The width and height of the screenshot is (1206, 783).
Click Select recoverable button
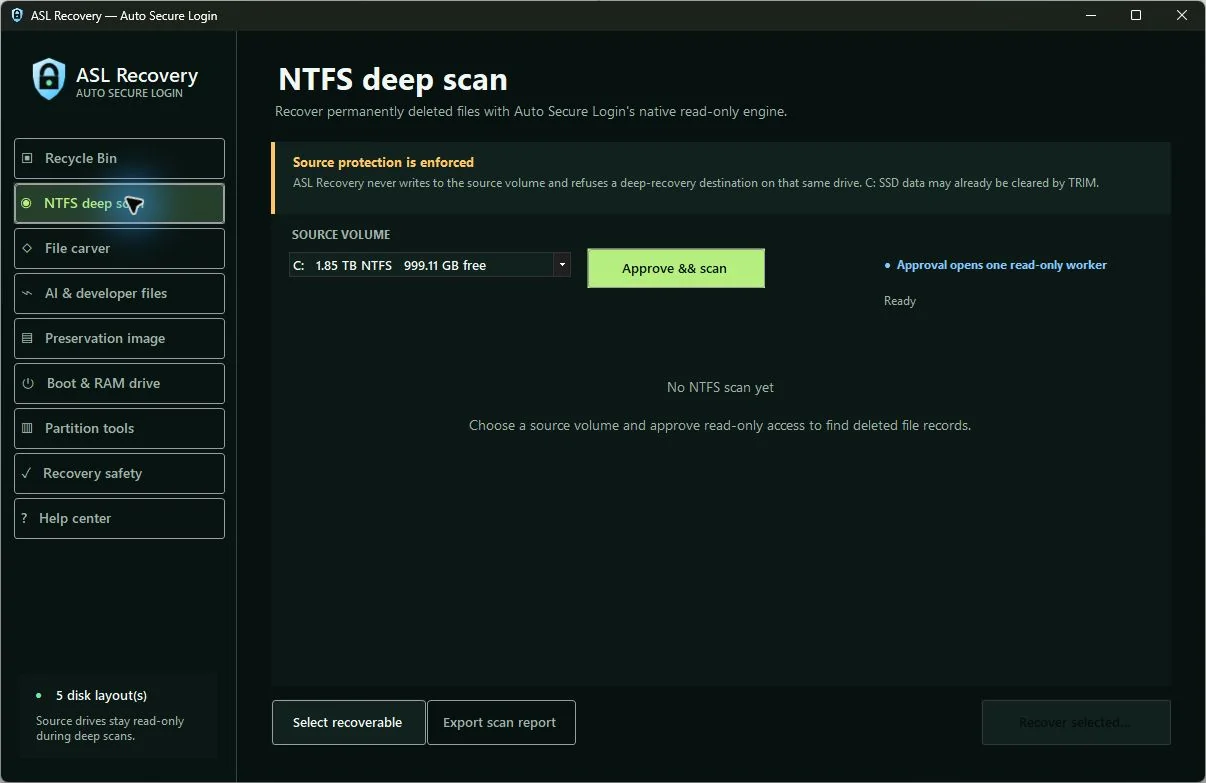pos(348,722)
